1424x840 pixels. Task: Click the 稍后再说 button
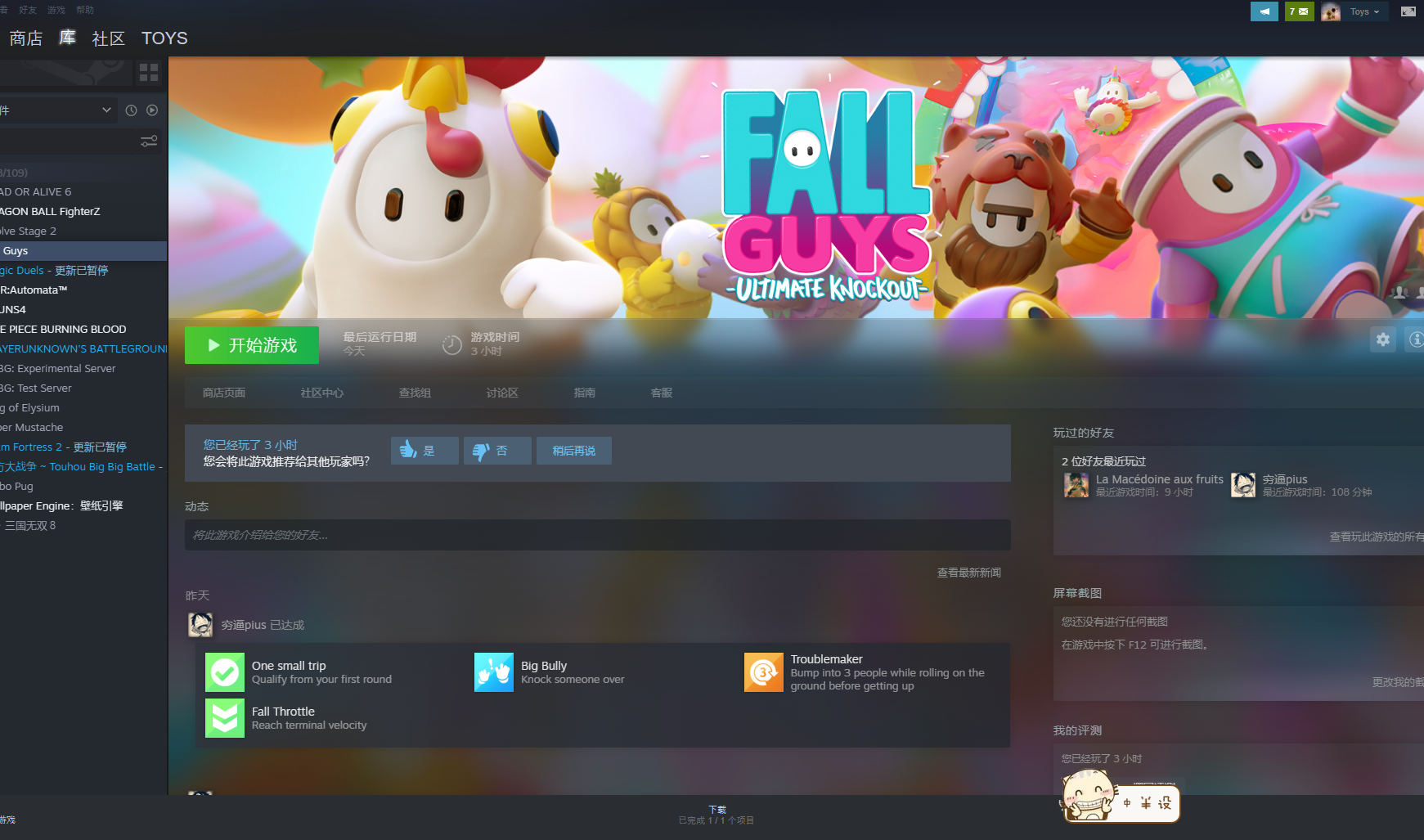click(574, 451)
